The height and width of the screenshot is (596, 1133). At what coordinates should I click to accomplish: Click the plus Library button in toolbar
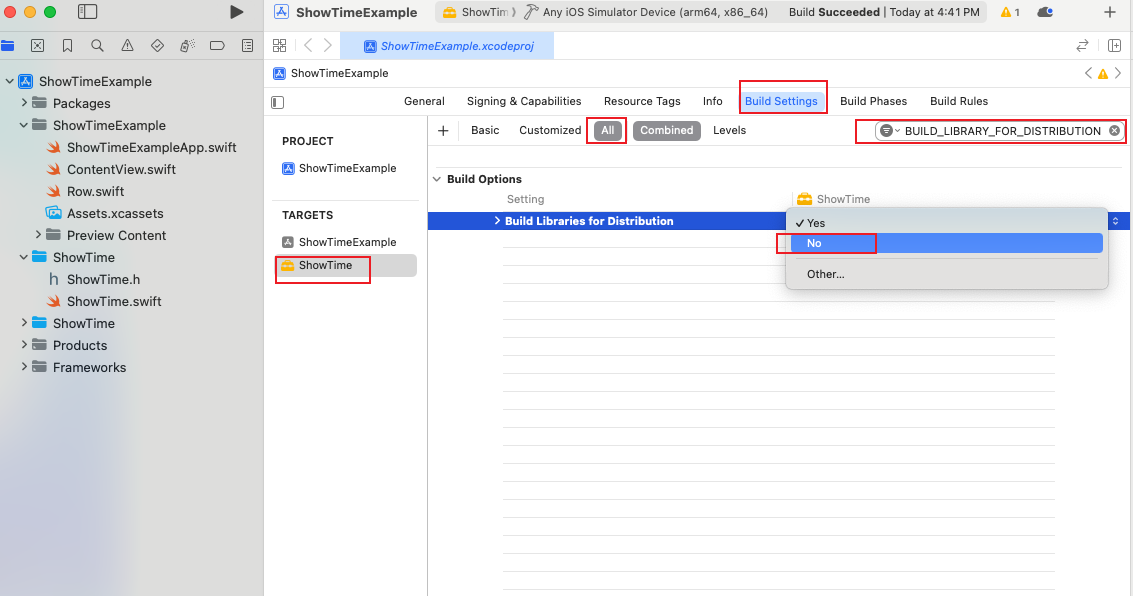point(1110,12)
